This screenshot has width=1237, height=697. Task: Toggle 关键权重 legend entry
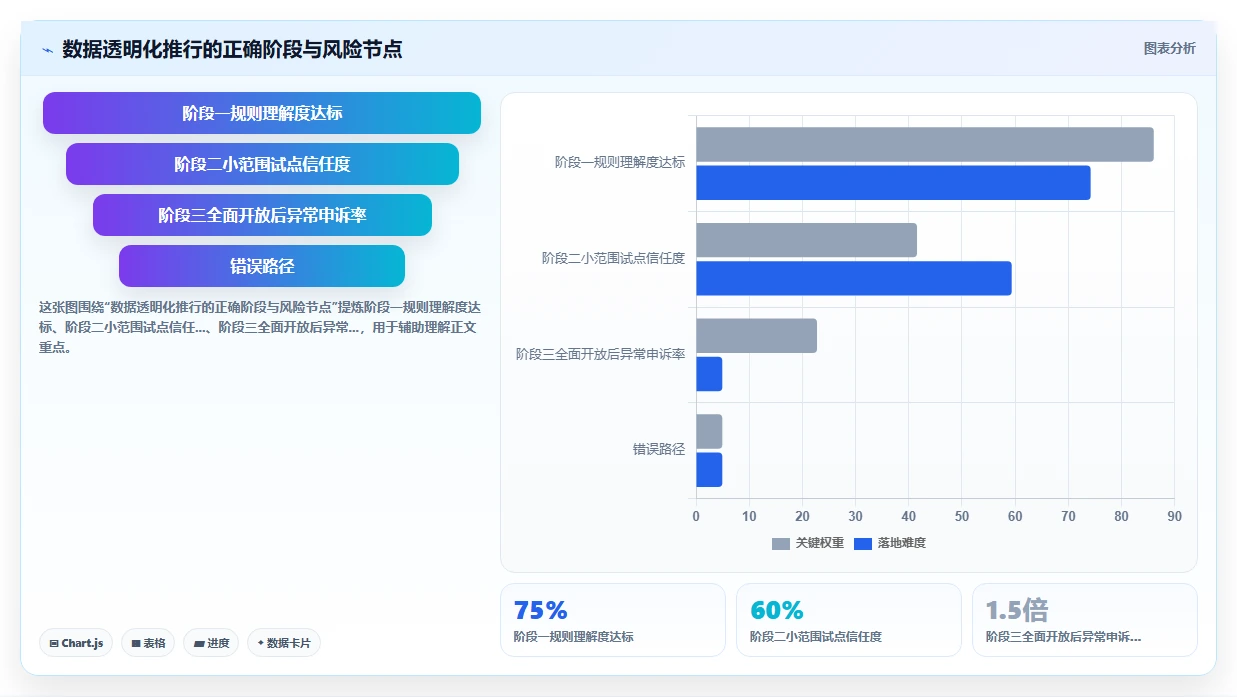808,543
